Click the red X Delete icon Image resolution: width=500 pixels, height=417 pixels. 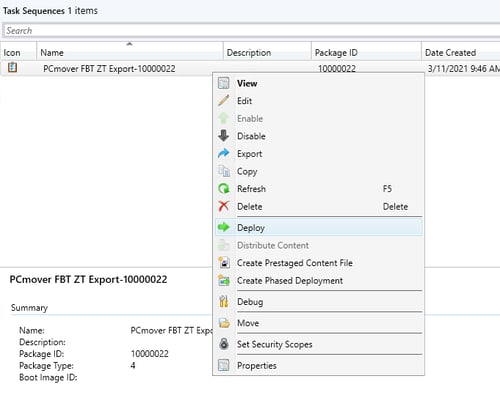click(224, 206)
